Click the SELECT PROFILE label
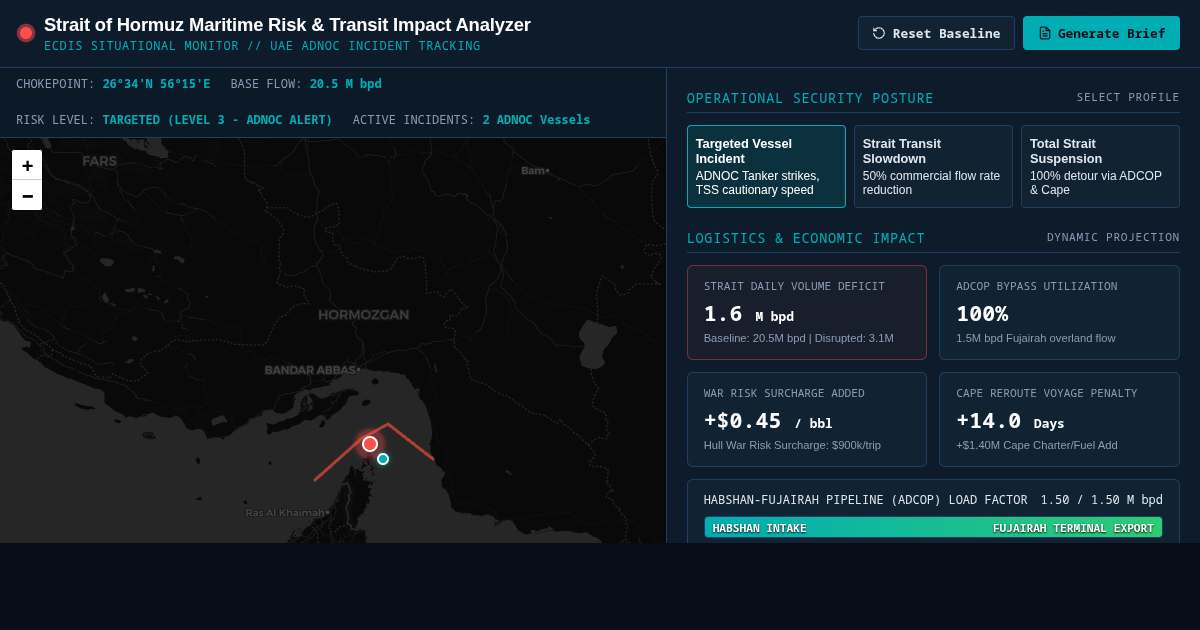1200x630 pixels. (x=1128, y=97)
